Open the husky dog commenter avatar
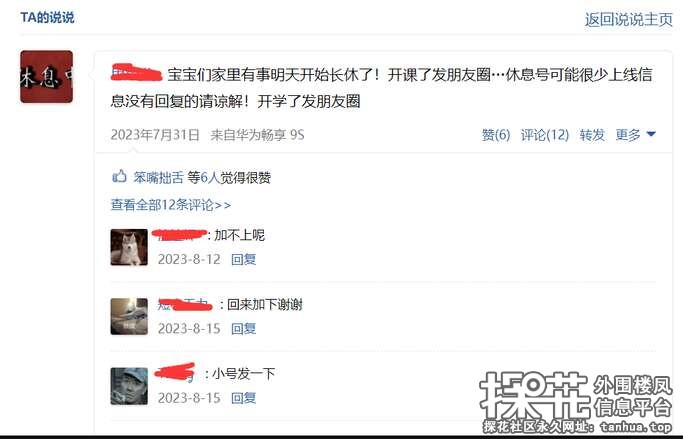This screenshot has width=683, height=439. coord(129,247)
